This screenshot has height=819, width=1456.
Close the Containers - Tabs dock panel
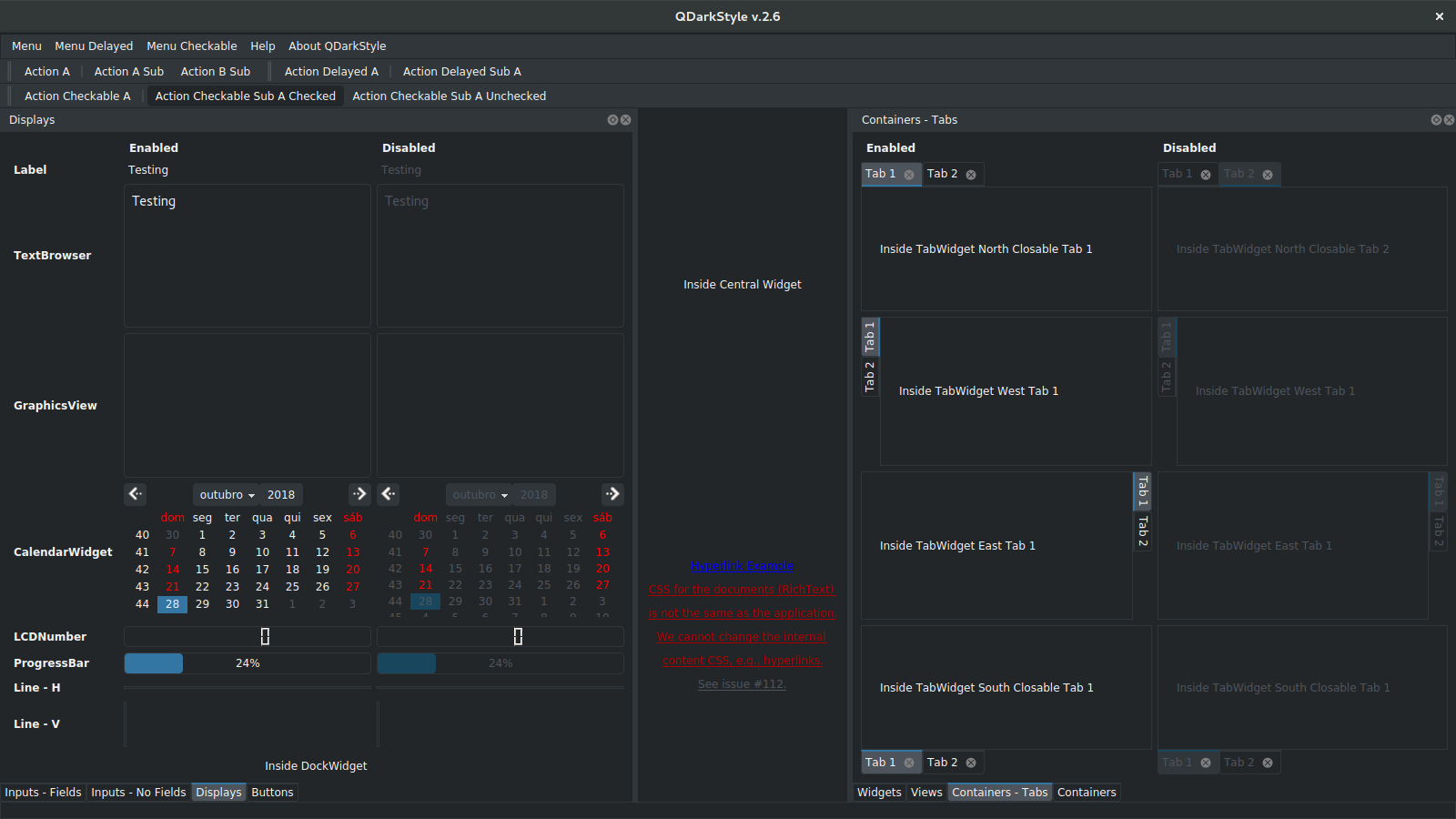click(1449, 120)
